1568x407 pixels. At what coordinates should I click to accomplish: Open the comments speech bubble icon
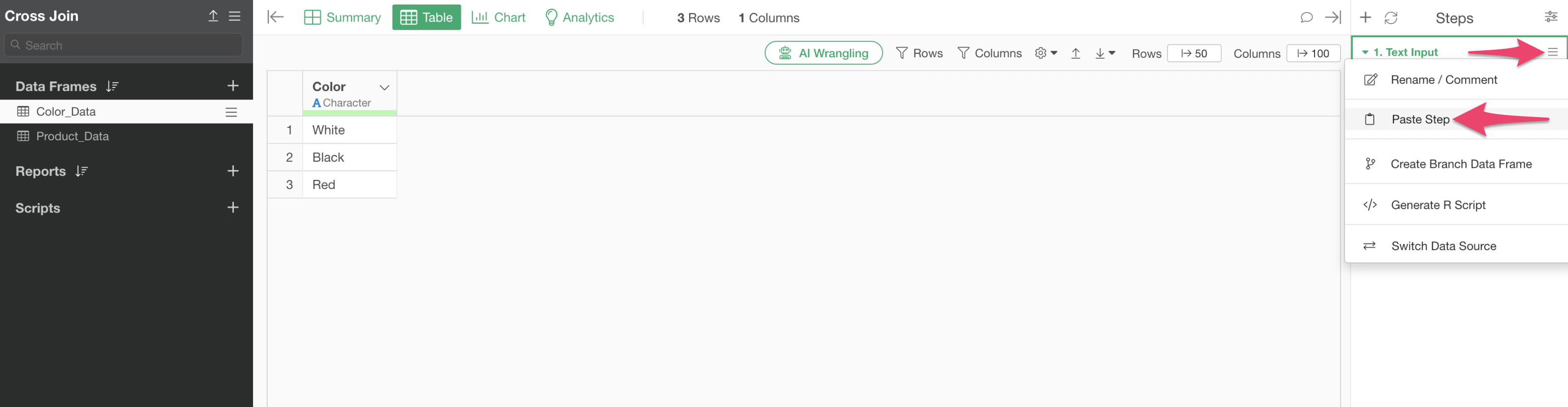[1306, 18]
